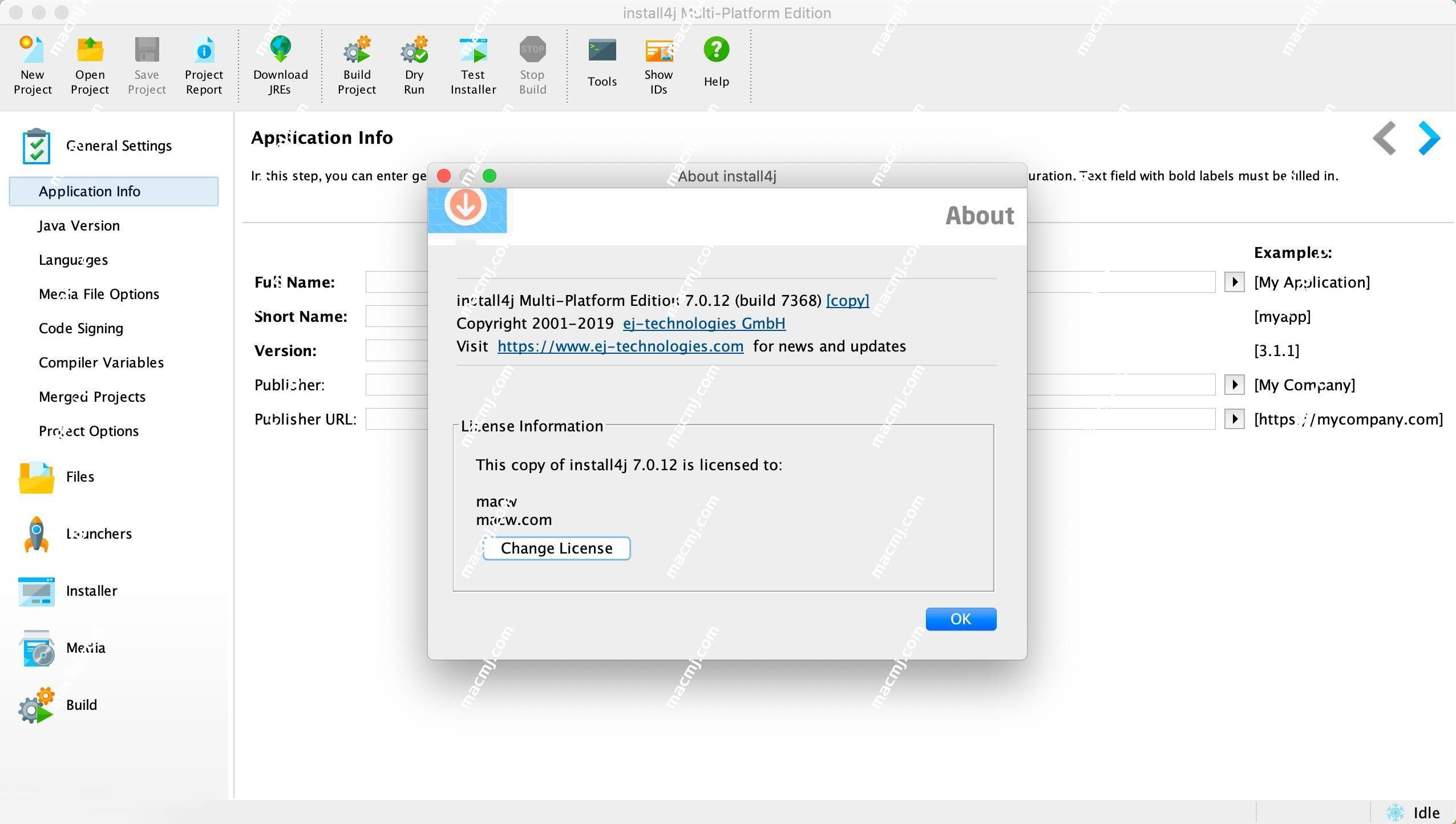Image resolution: width=1456 pixels, height=824 pixels.
Task: Click the Media disc icon in sidebar
Action: 37,648
